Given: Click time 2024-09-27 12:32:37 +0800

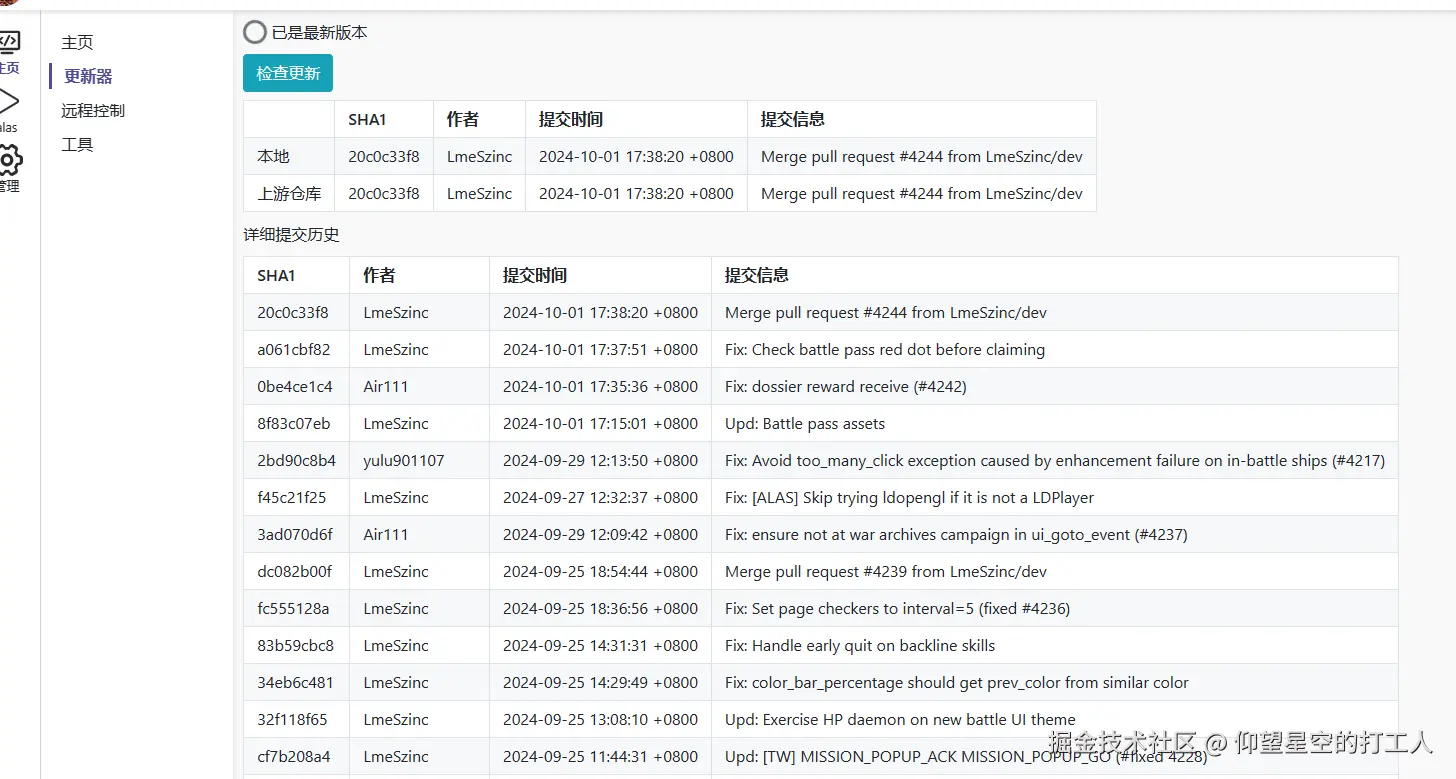Looking at the screenshot, I should pos(600,497).
